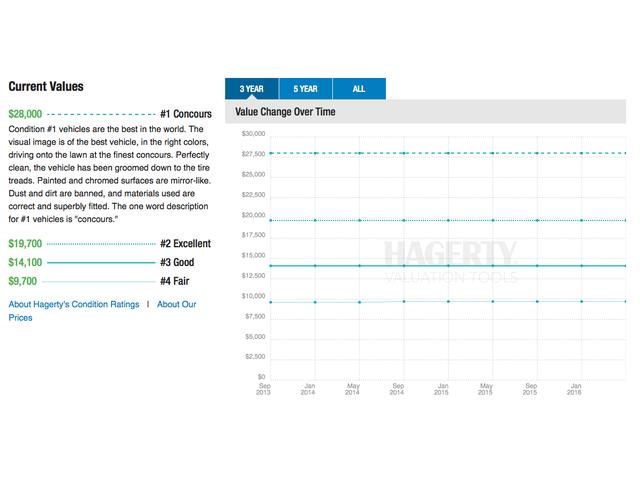This screenshot has width=640, height=480.
Task: Click the Jan 2015 x-axis label
Action: pos(442,389)
